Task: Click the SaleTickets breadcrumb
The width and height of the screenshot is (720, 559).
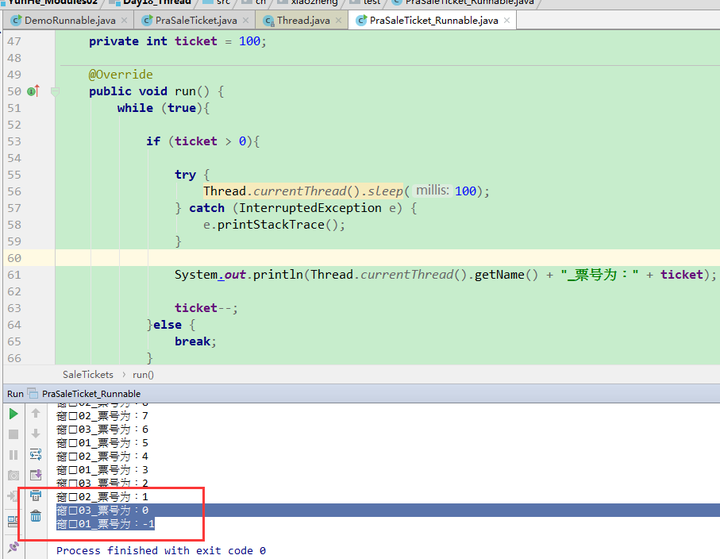Action: pos(88,374)
